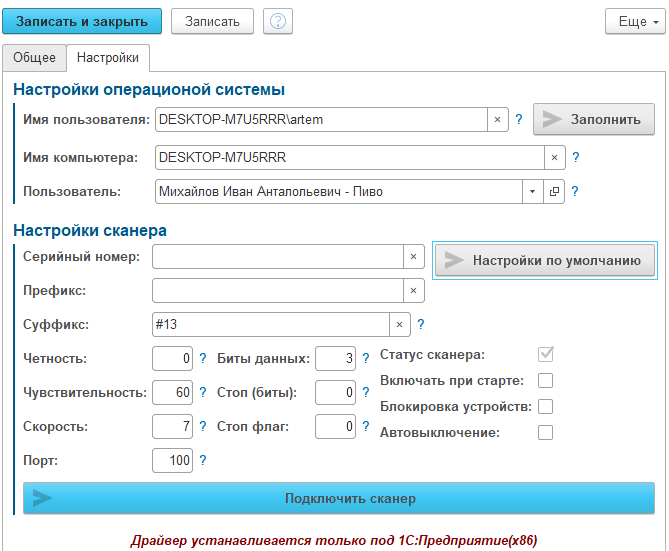669x551 pixels.
Task: Select the Настройки tab
Action: (108, 58)
